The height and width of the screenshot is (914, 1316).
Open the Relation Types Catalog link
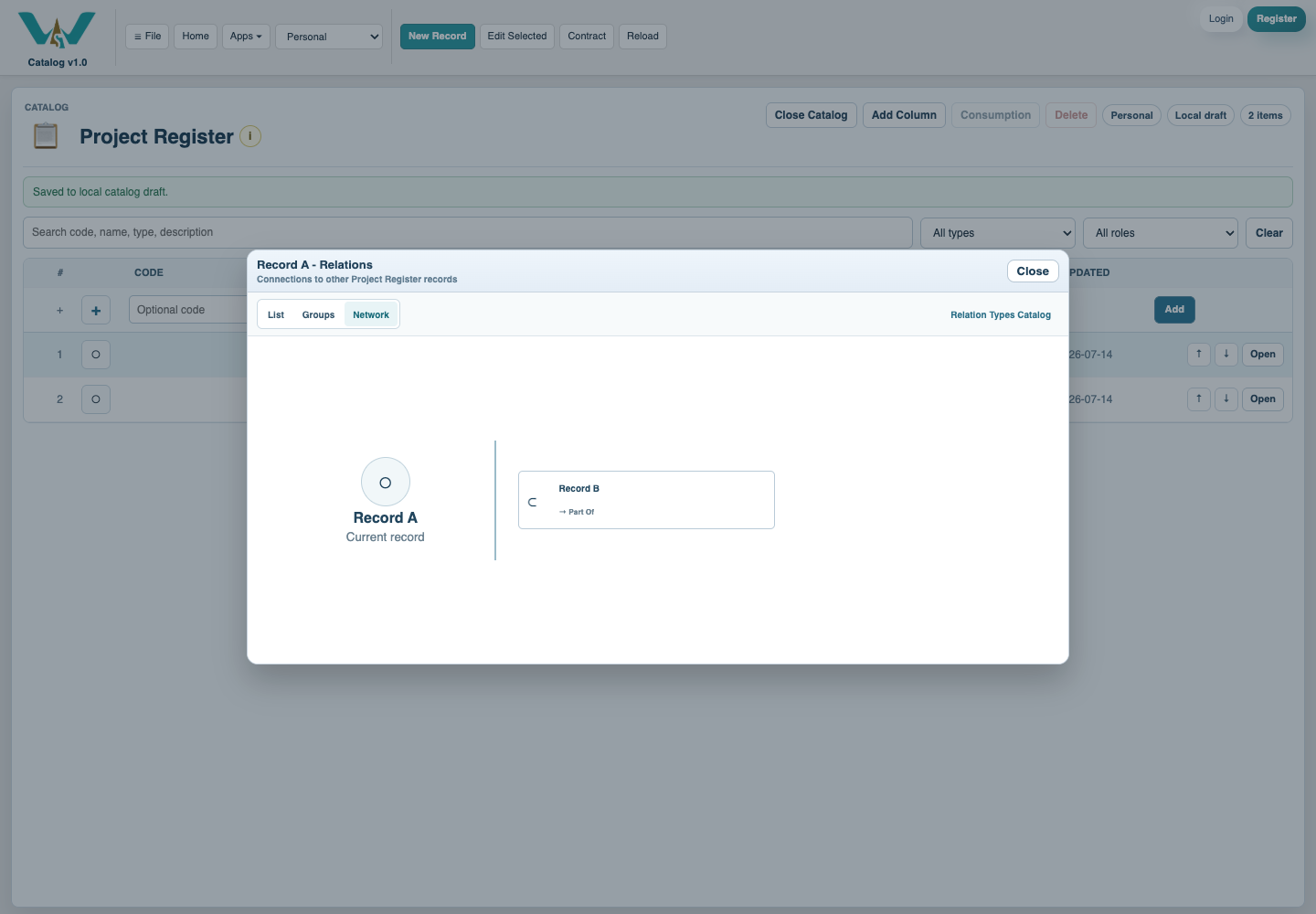(x=1001, y=315)
